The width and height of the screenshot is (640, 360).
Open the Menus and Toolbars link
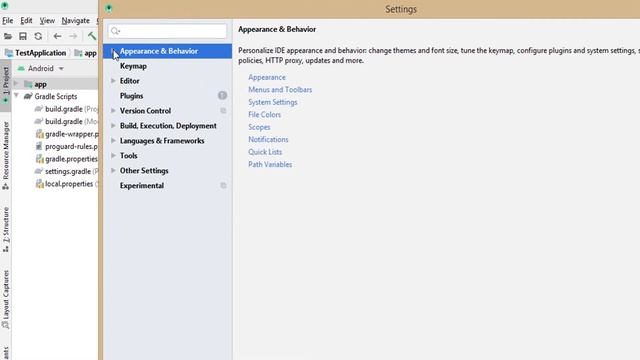[x=280, y=89]
